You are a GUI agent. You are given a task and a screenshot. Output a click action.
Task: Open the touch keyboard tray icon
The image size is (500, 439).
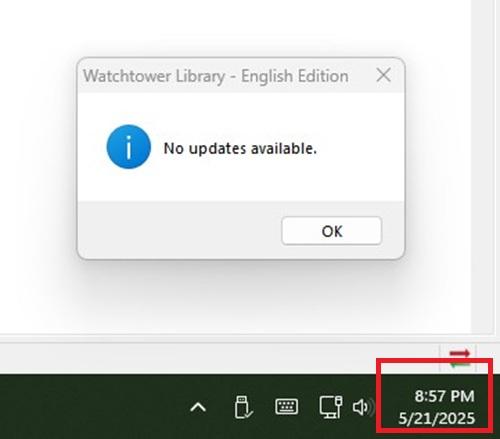(x=286, y=407)
